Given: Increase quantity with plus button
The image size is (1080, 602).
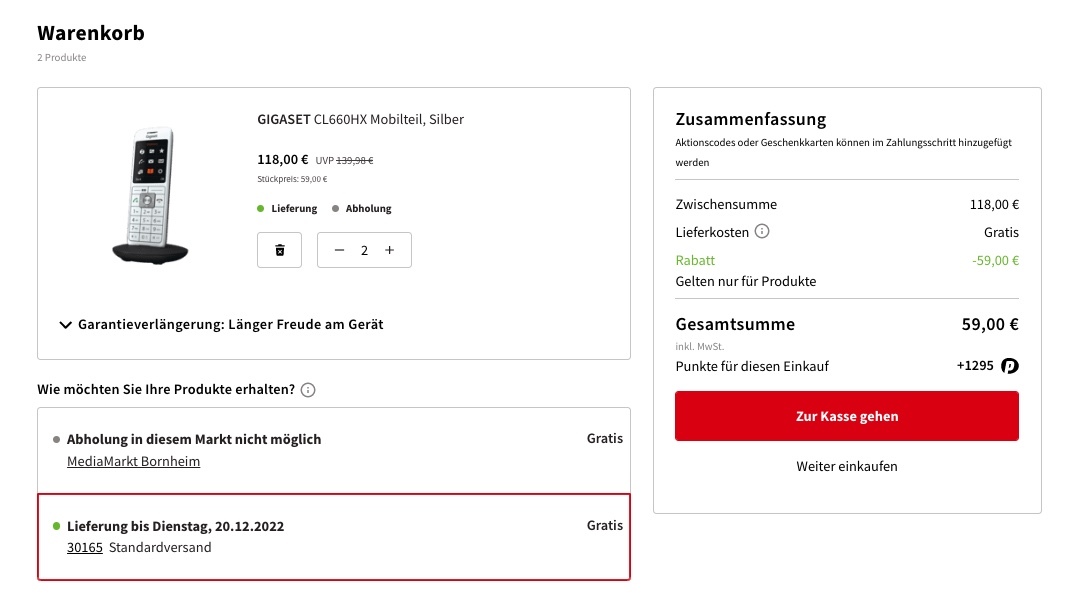Looking at the screenshot, I should point(390,250).
